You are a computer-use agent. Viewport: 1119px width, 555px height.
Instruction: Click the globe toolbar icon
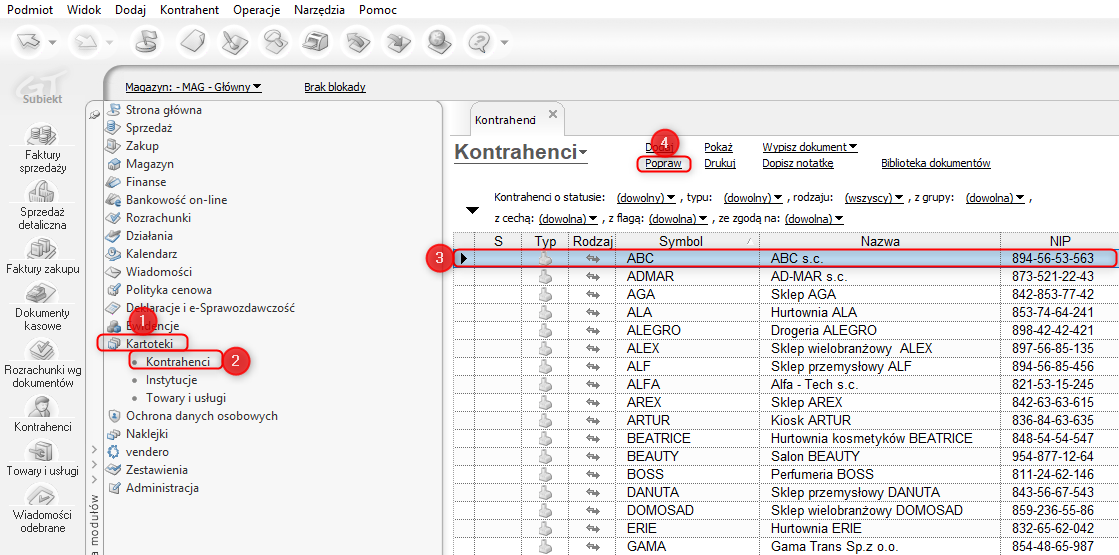(440, 43)
